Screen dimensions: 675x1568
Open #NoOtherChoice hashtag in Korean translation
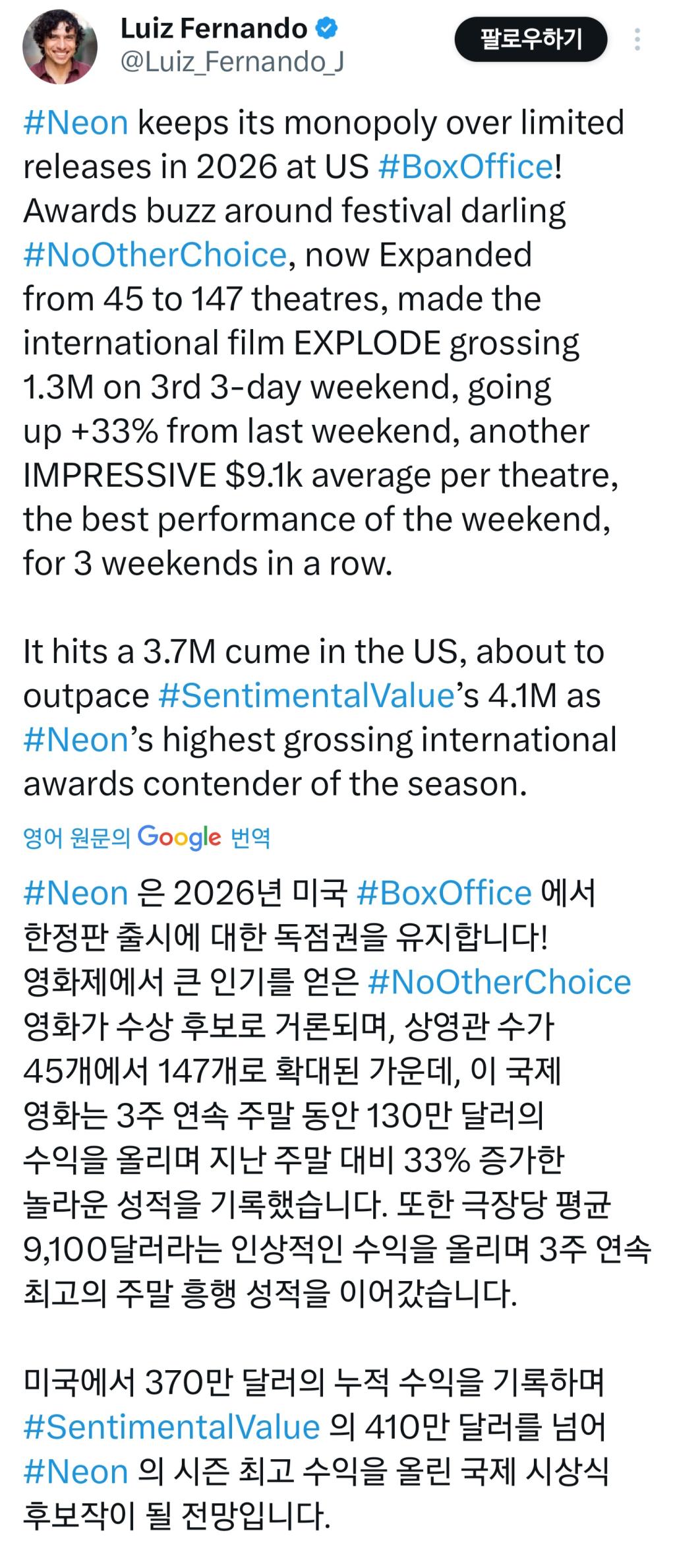pos(499,982)
